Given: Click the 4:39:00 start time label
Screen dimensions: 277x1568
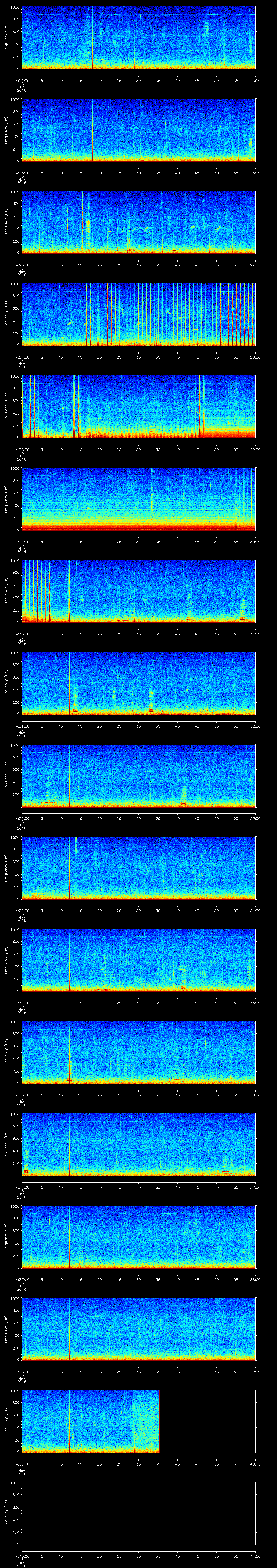Looking at the screenshot, I should (x=22, y=1464).
